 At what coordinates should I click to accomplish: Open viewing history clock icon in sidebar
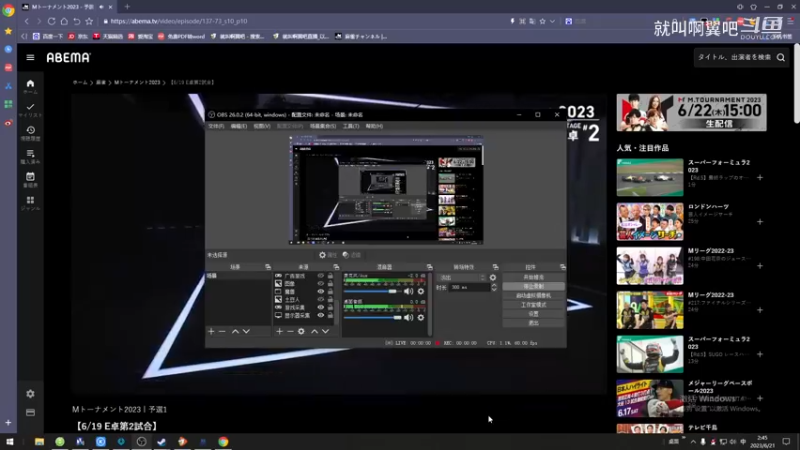(x=30, y=130)
